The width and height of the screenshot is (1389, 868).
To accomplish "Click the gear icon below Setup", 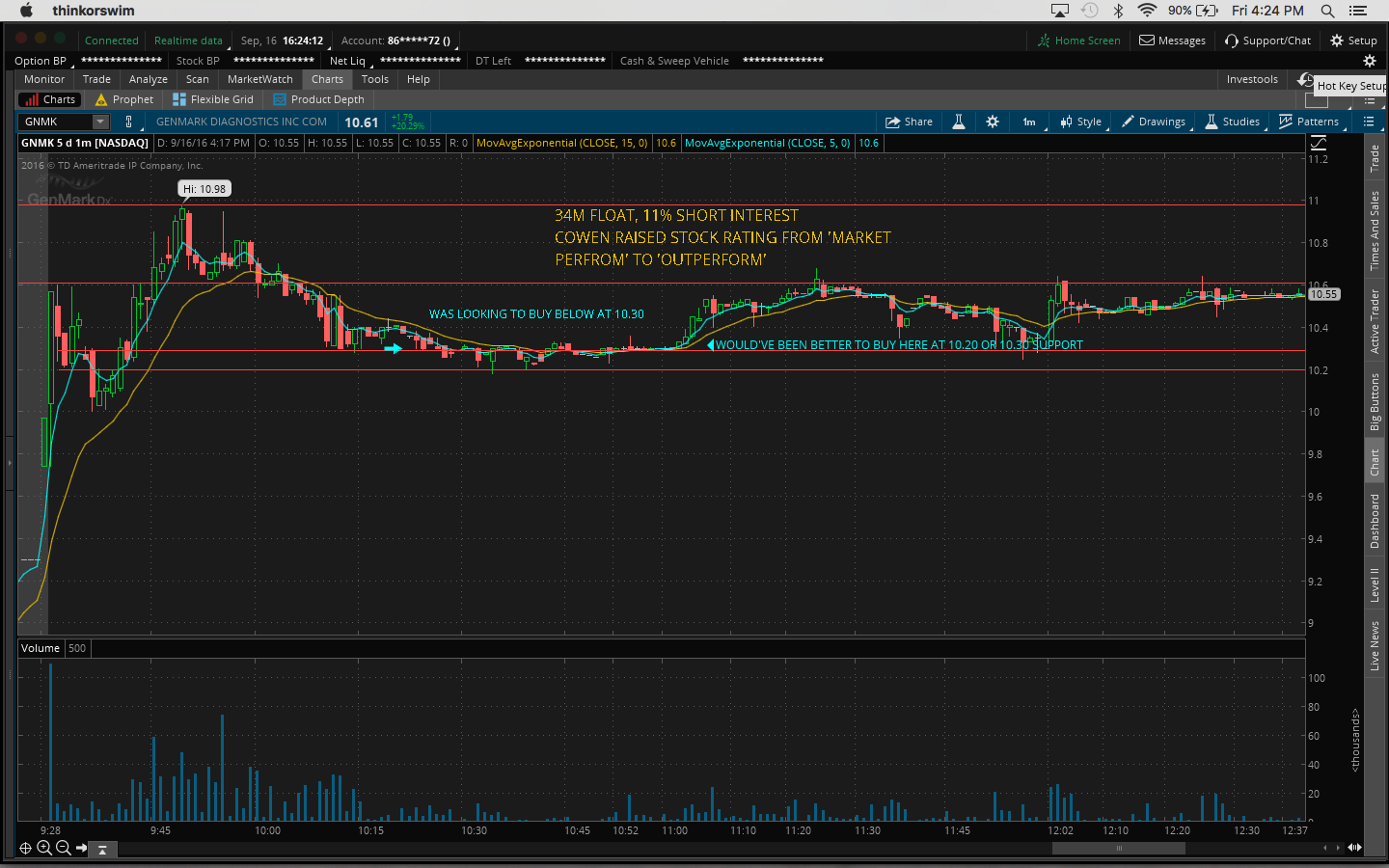I will [1369, 61].
